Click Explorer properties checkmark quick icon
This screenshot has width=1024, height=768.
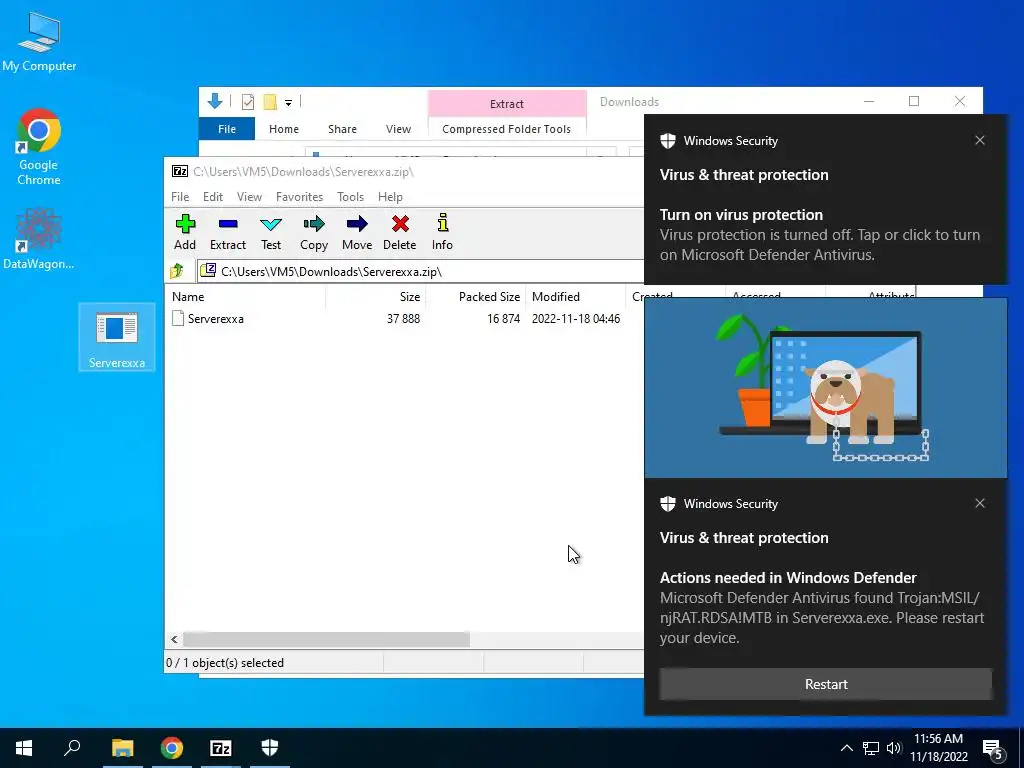248,102
